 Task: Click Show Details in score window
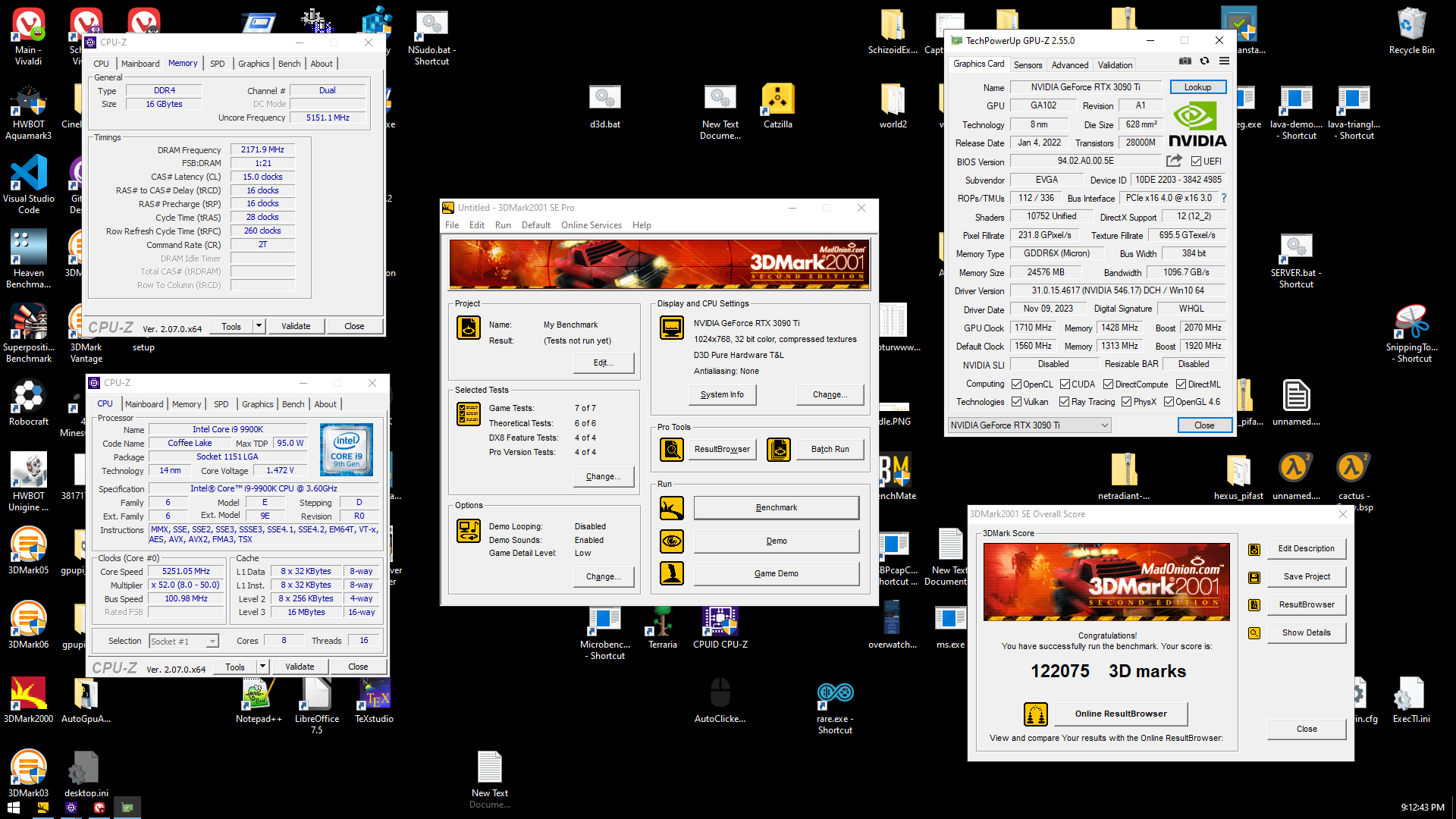pyautogui.click(x=1307, y=633)
